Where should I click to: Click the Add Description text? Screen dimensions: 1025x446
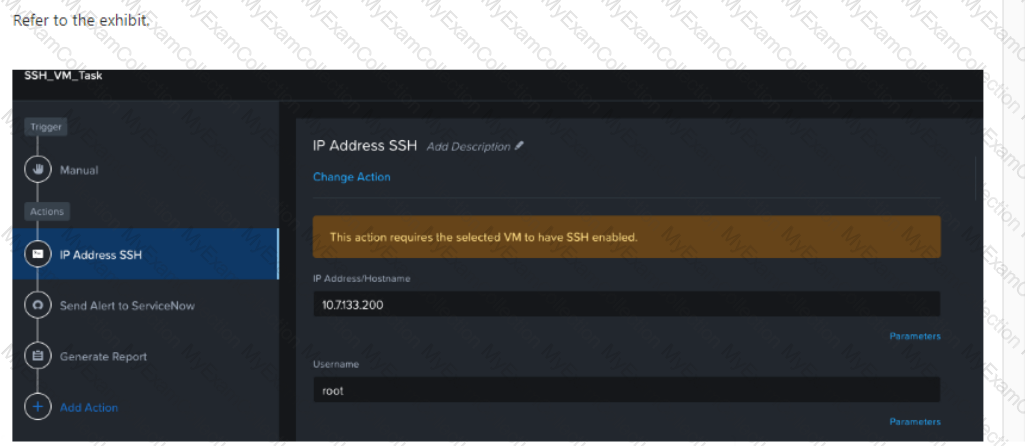coord(468,146)
